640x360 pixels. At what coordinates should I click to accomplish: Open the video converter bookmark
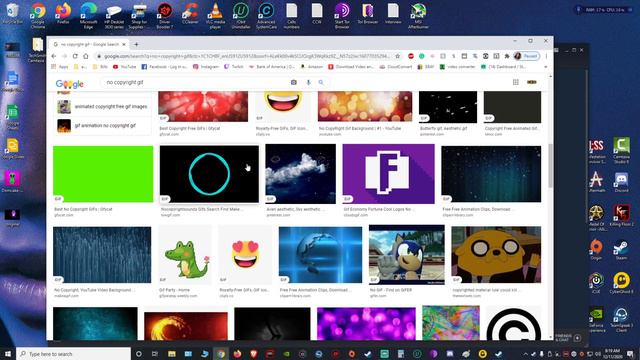[x=458, y=67]
